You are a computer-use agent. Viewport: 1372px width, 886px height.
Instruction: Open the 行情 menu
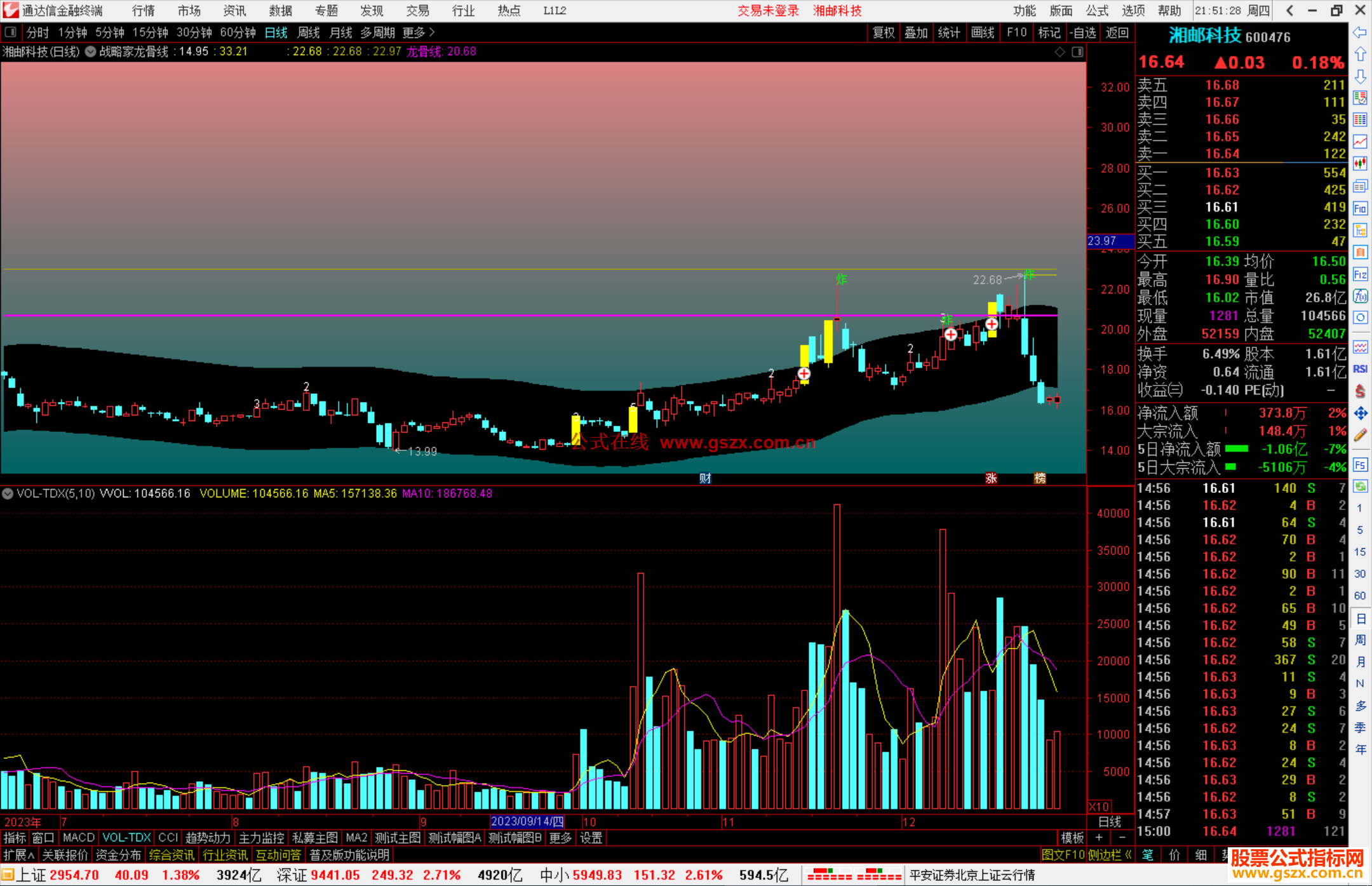(x=144, y=11)
